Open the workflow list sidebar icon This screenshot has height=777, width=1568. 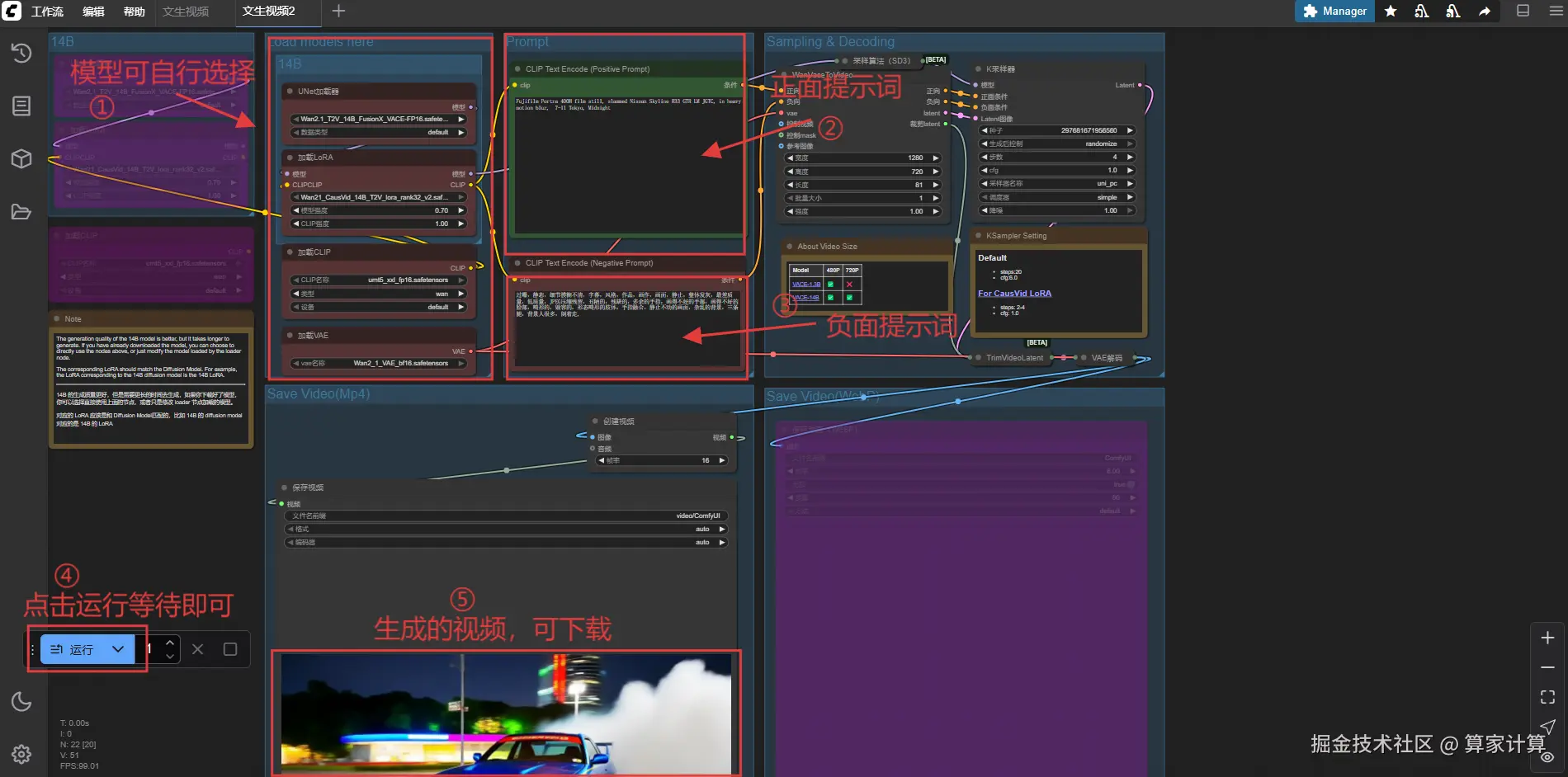pyautogui.click(x=21, y=106)
